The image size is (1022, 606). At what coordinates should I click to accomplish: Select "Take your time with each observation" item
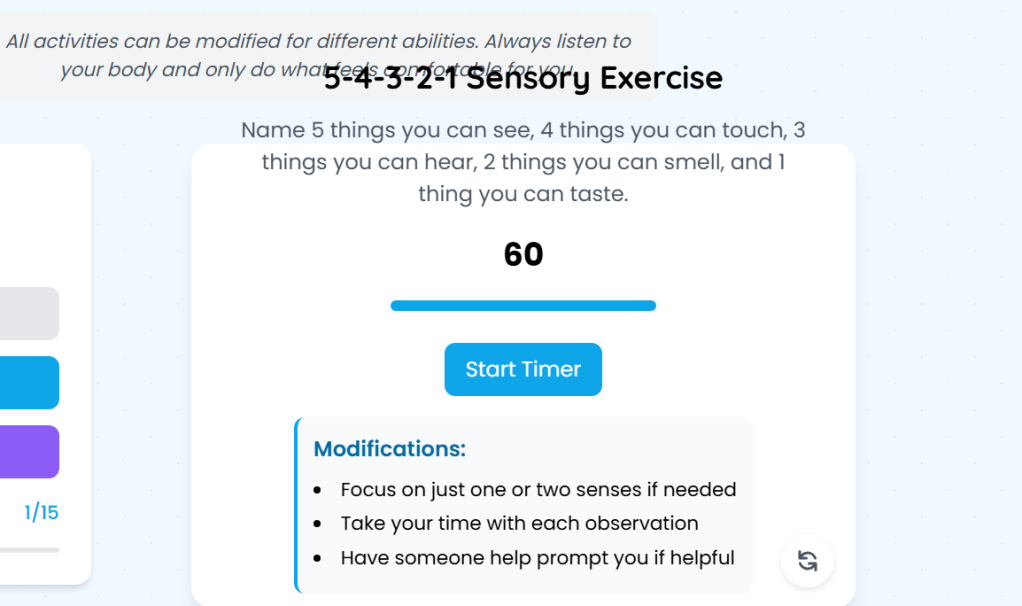[519, 524]
